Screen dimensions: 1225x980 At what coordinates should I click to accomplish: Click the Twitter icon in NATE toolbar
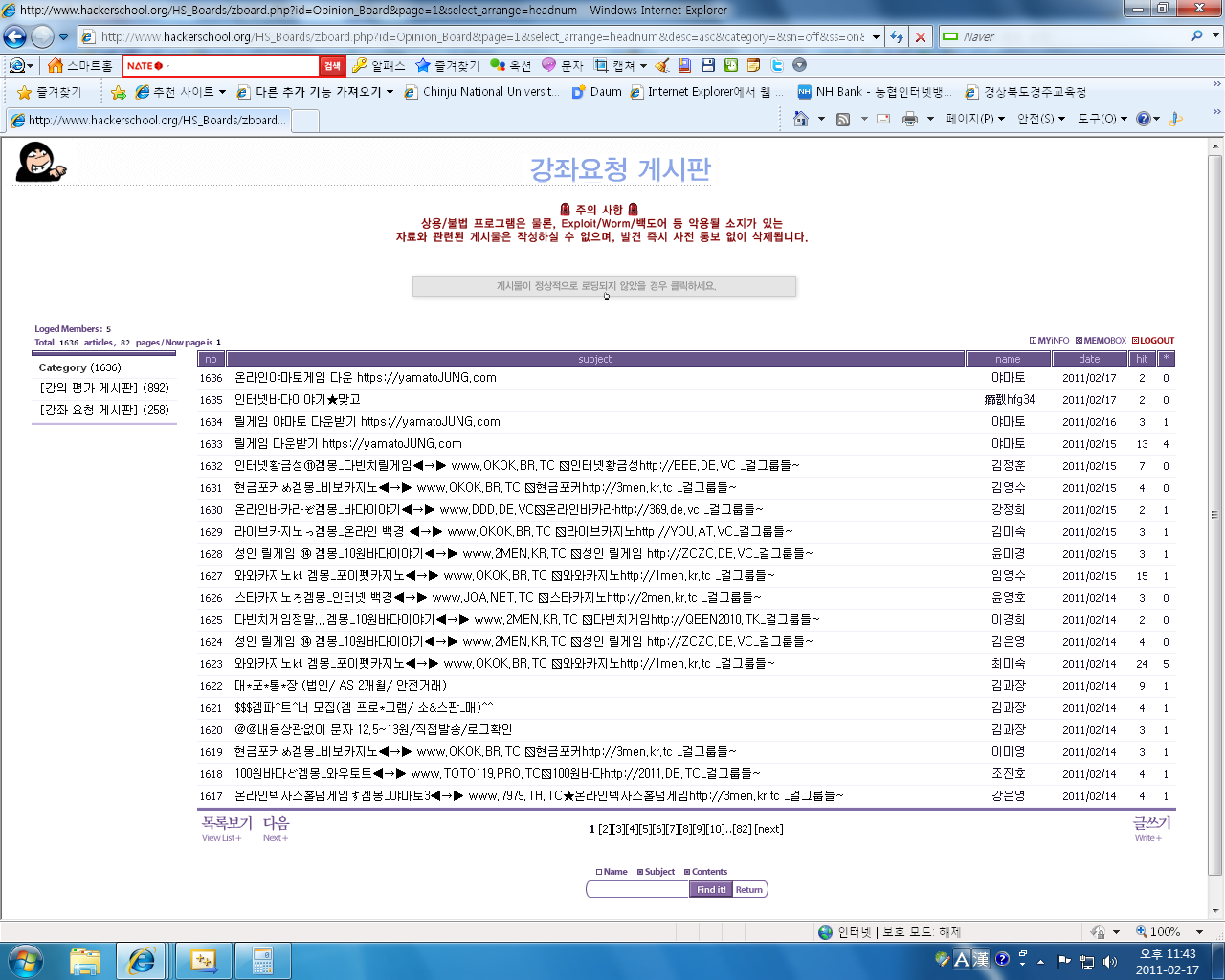coord(776,65)
